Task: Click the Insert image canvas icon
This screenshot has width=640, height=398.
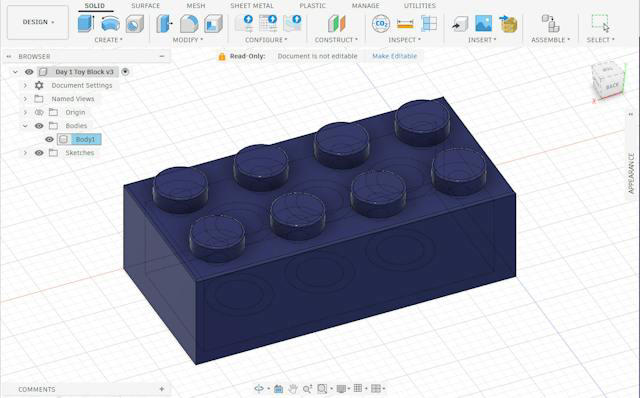Action: 484,24
